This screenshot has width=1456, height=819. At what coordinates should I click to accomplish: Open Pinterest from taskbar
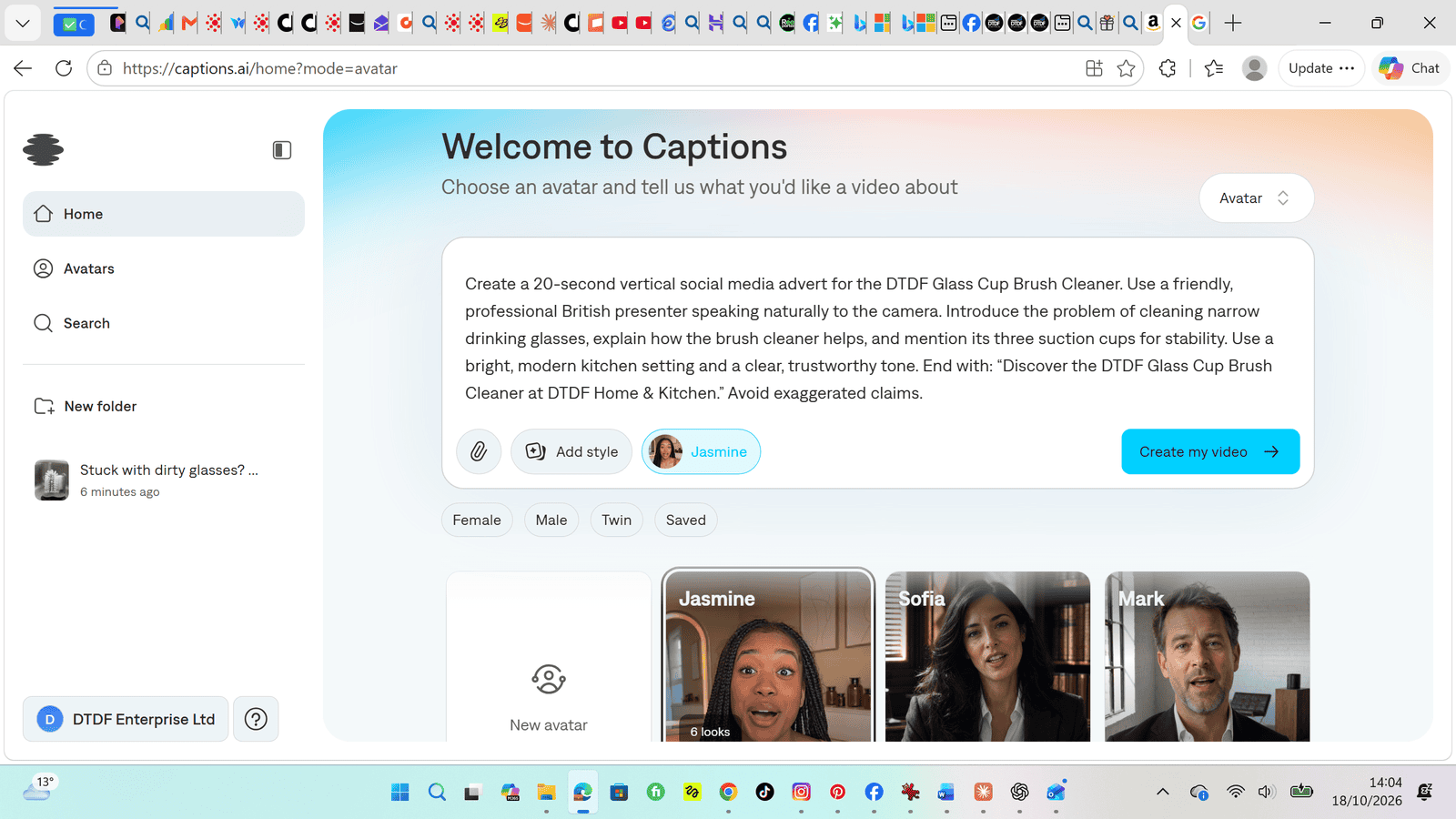(x=837, y=792)
